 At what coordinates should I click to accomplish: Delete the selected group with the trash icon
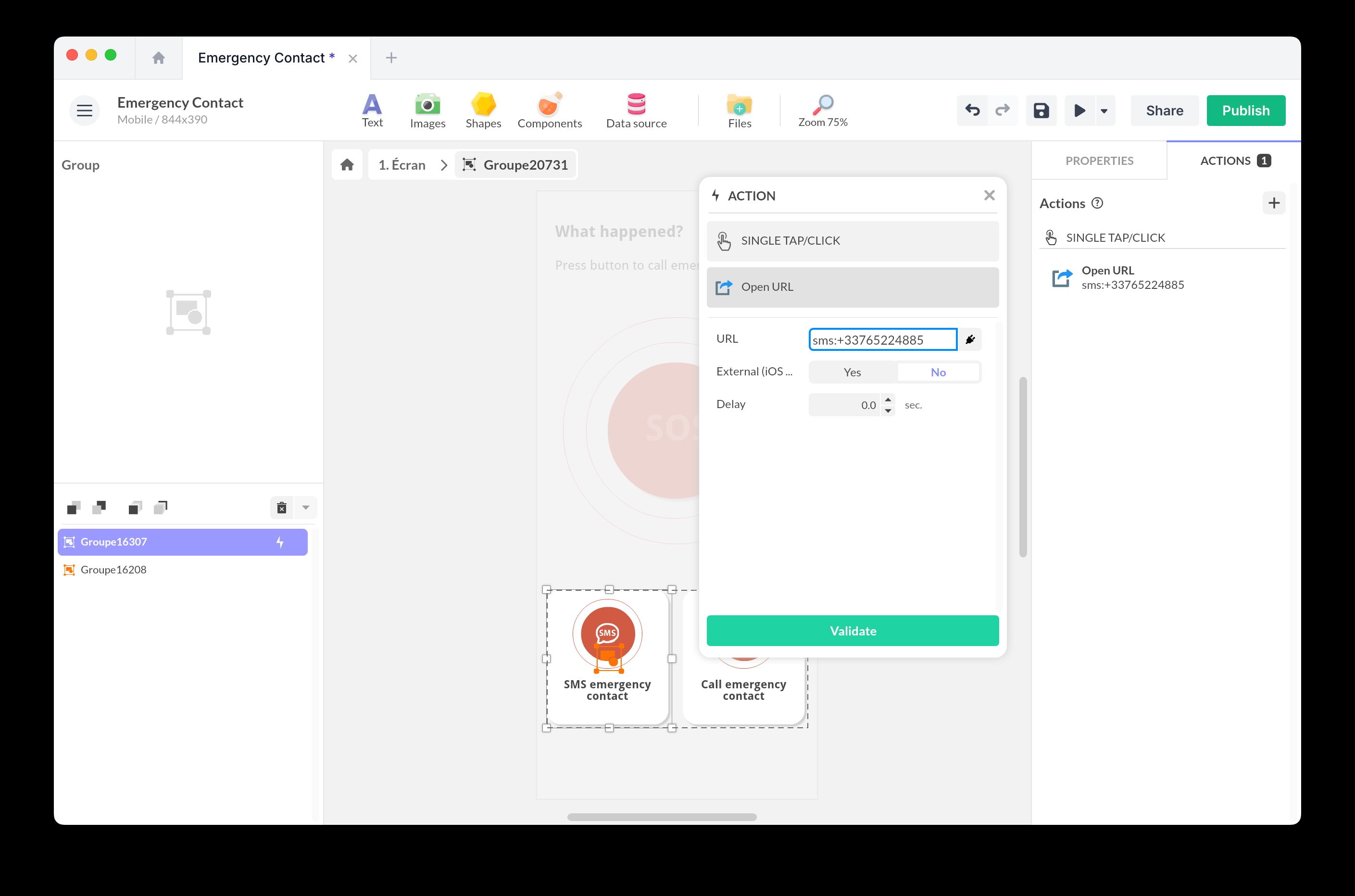tap(281, 508)
